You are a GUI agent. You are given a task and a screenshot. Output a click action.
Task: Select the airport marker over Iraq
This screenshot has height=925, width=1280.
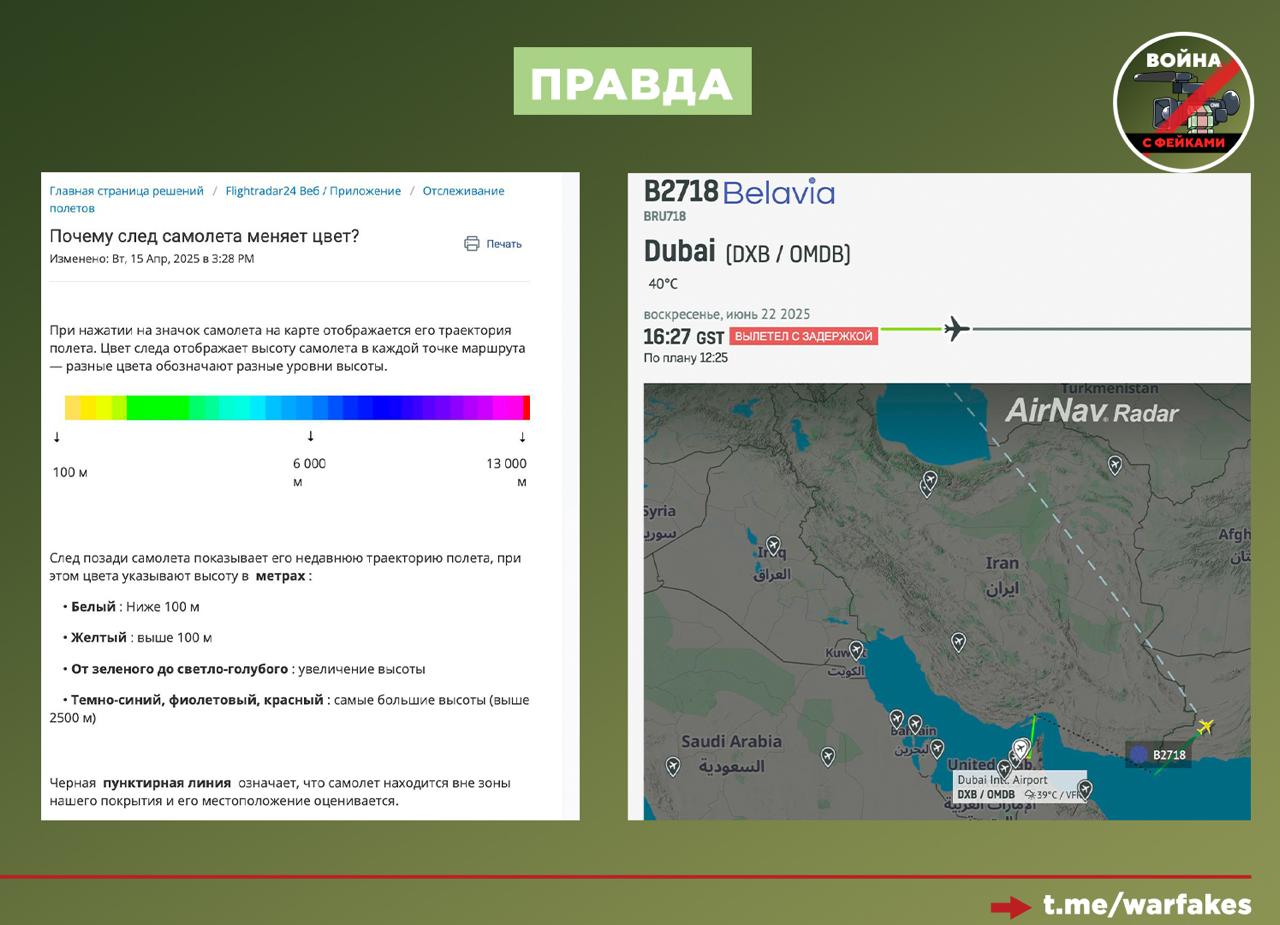(x=773, y=547)
